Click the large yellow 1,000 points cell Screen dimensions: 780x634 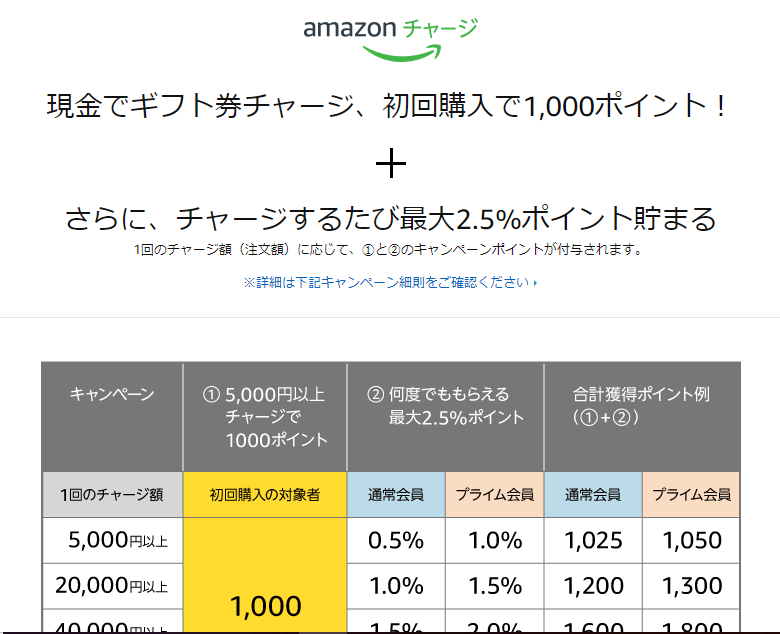pyautogui.click(x=265, y=606)
